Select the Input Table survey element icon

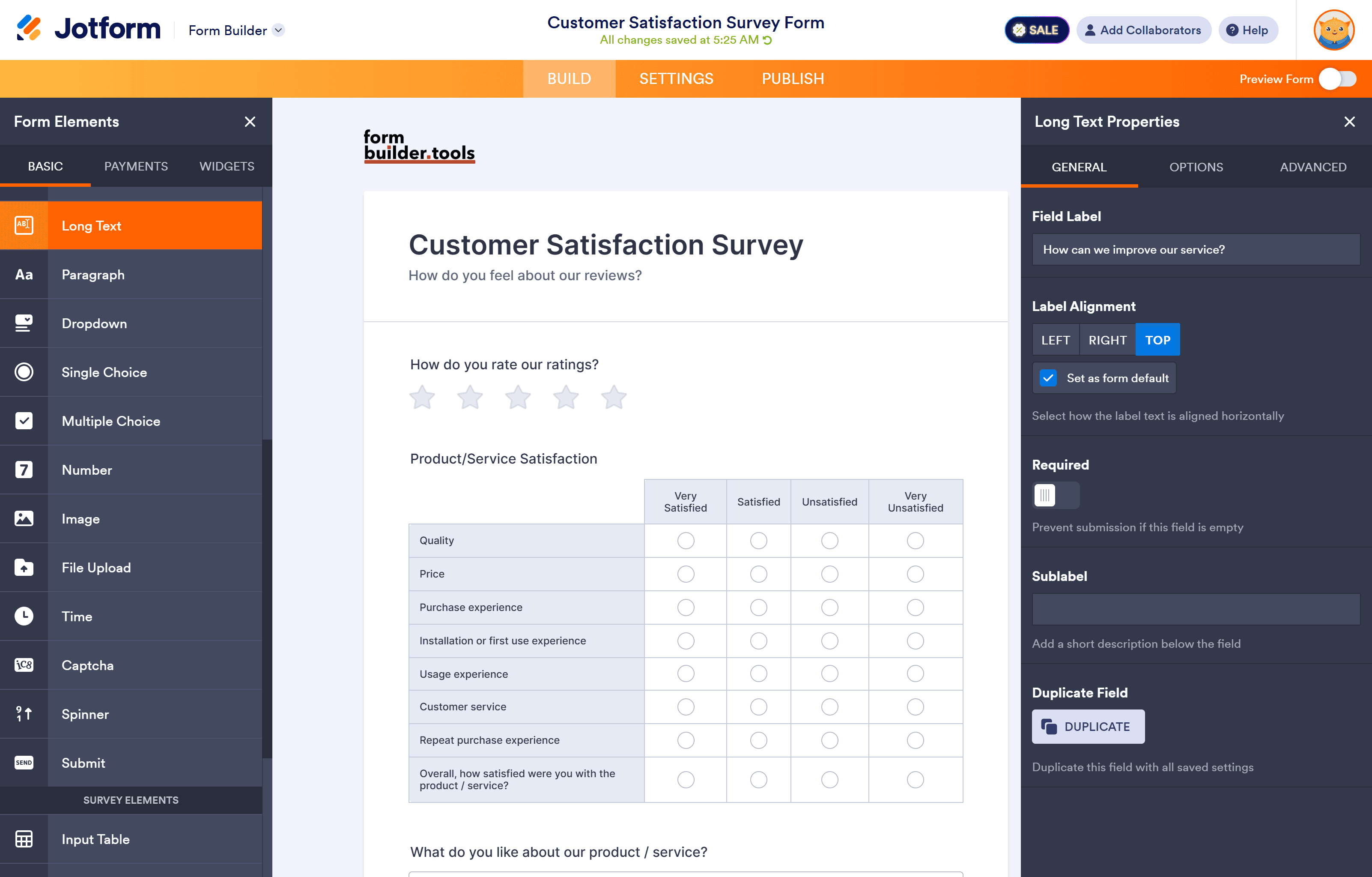point(24,839)
